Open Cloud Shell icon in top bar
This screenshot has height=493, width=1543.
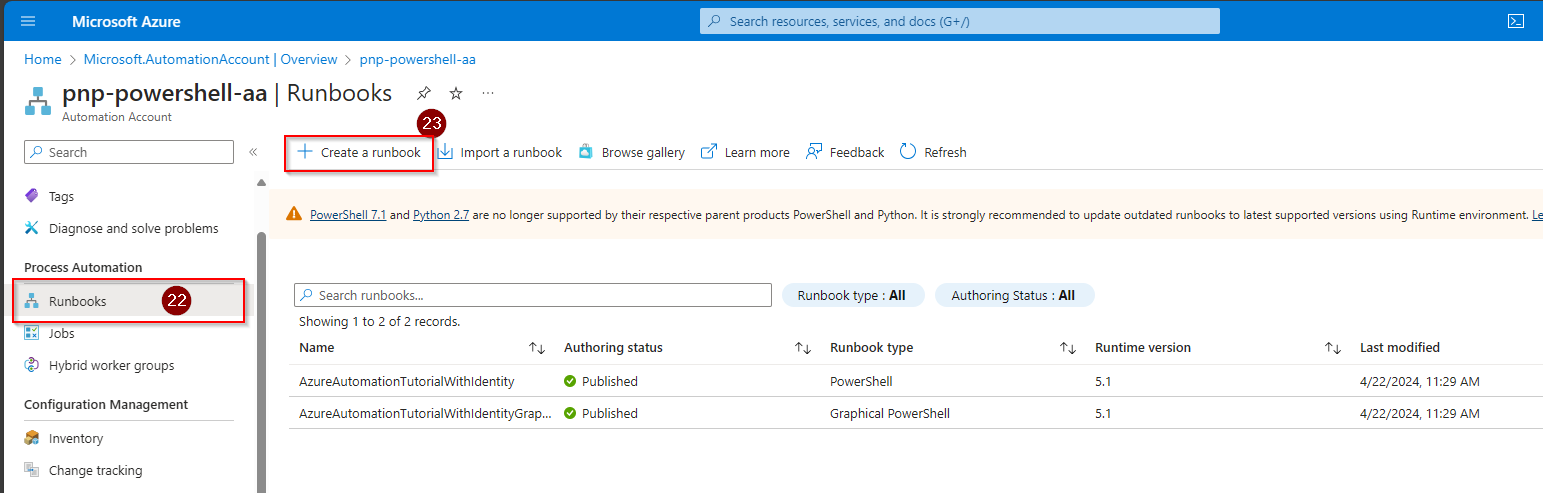point(1516,21)
